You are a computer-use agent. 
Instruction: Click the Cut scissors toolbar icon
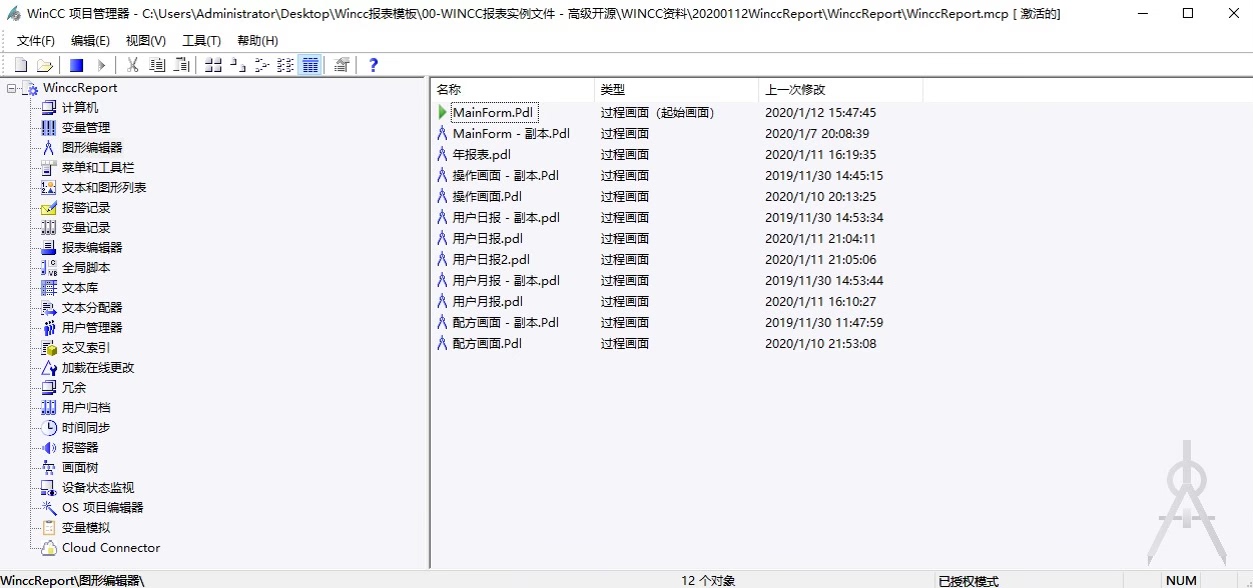pos(133,65)
